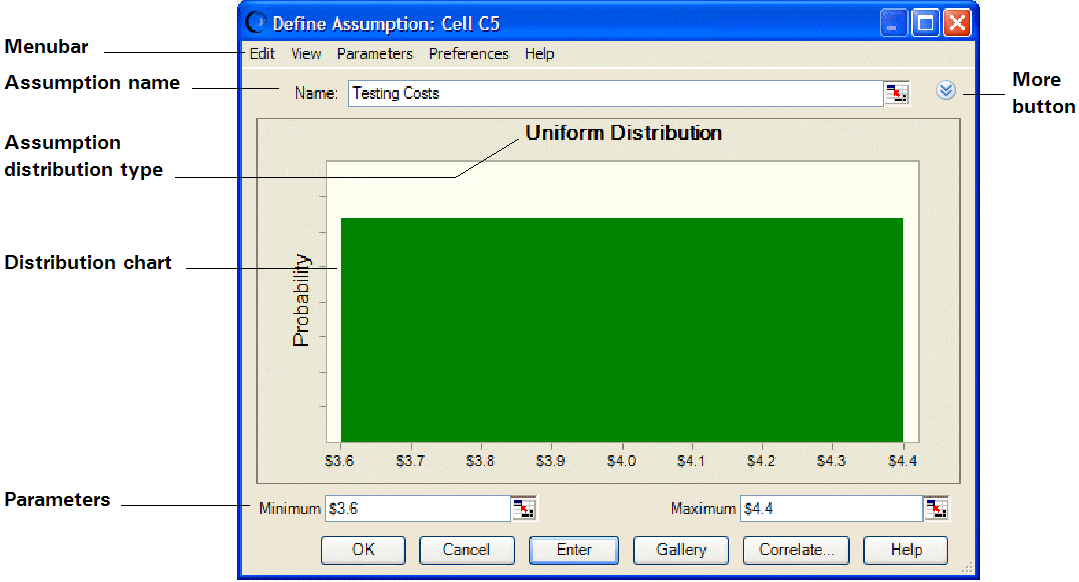Viewport: 1079px width, 582px height.
Task: Click the $3.6 x-axis label
Action: pyautogui.click(x=339, y=461)
